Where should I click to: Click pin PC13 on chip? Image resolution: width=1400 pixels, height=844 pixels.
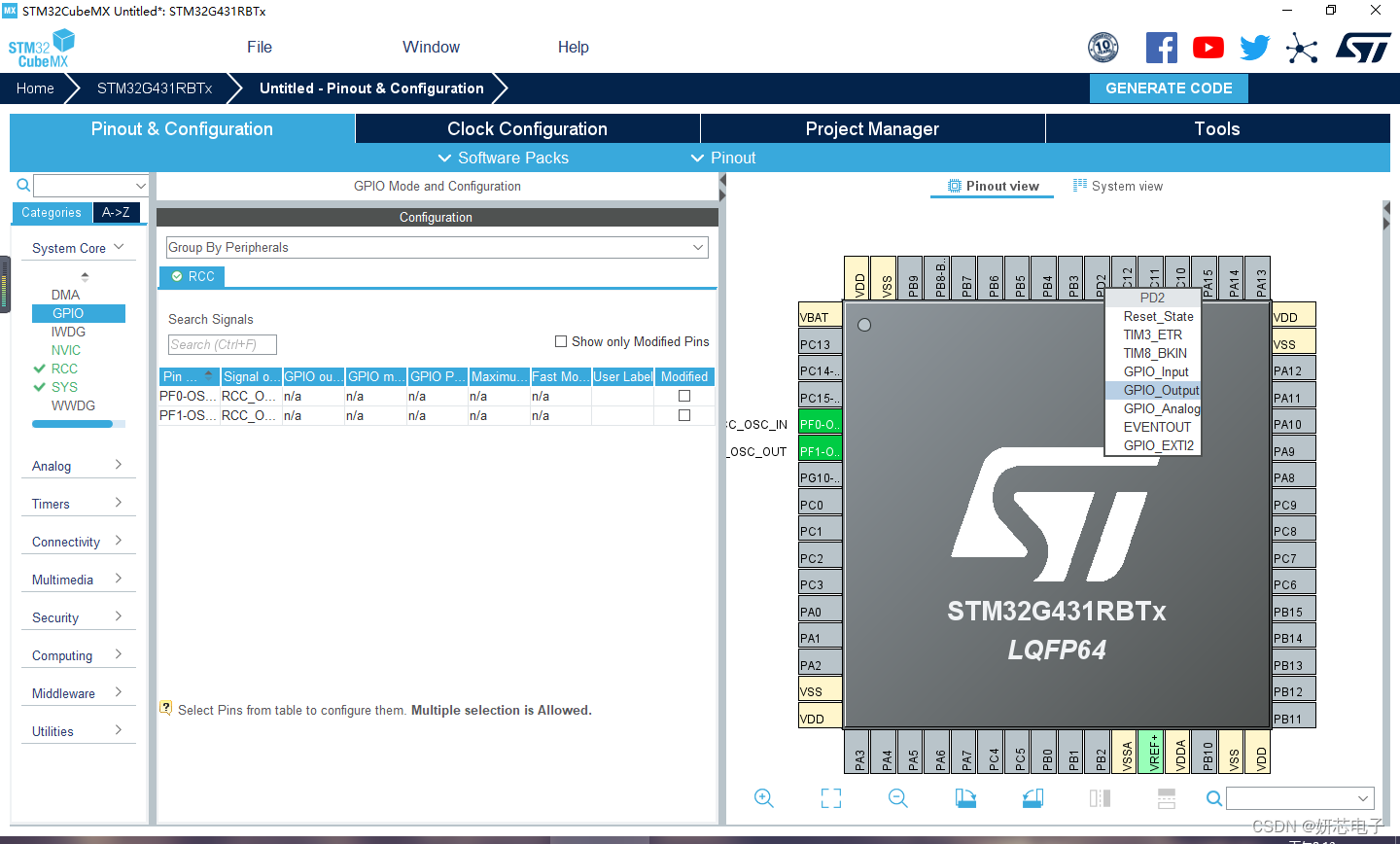pyautogui.click(x=820, y=343)
